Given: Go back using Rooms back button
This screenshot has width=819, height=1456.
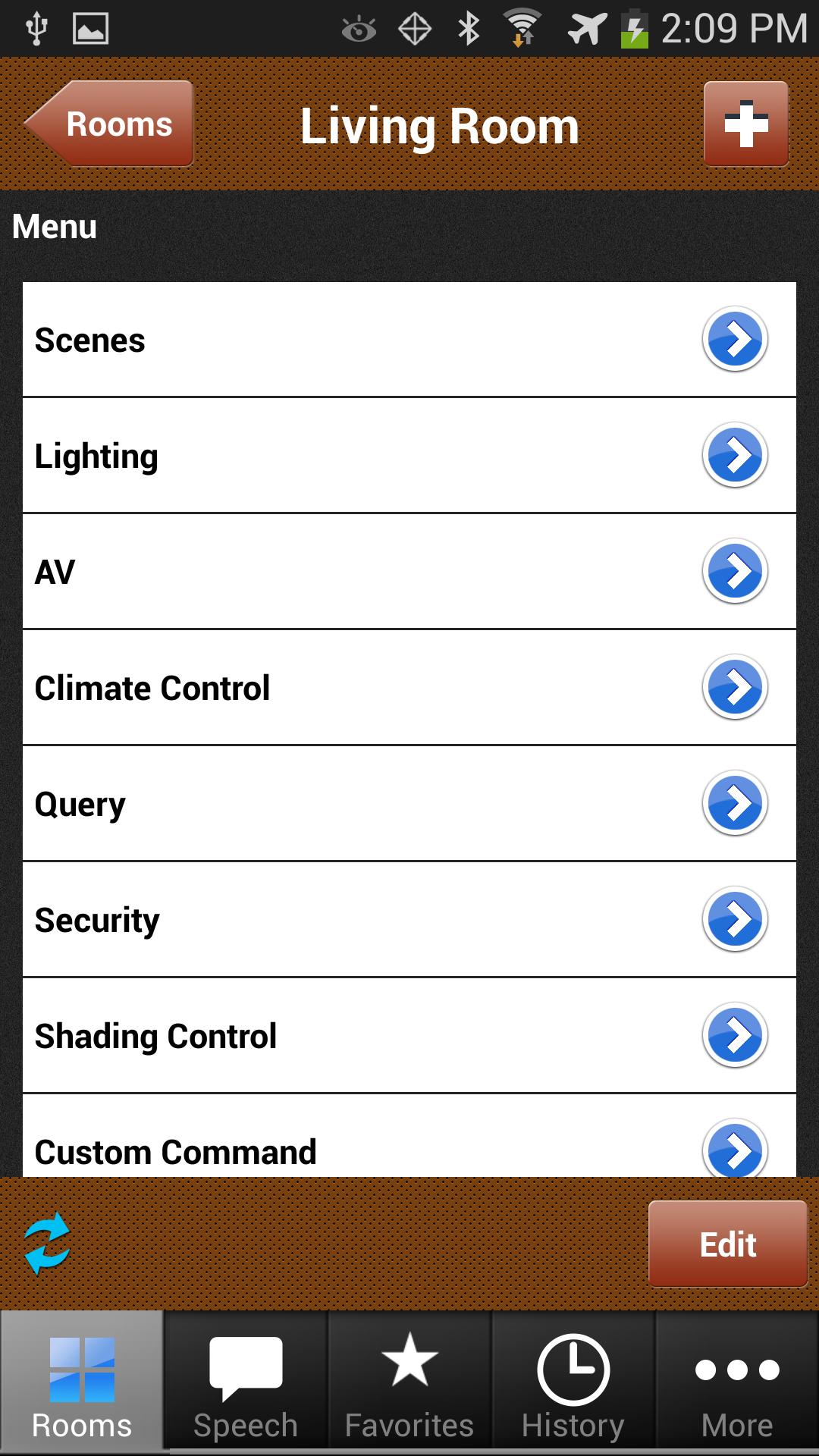Looking at the screenshot, I should tap(110, 124).
